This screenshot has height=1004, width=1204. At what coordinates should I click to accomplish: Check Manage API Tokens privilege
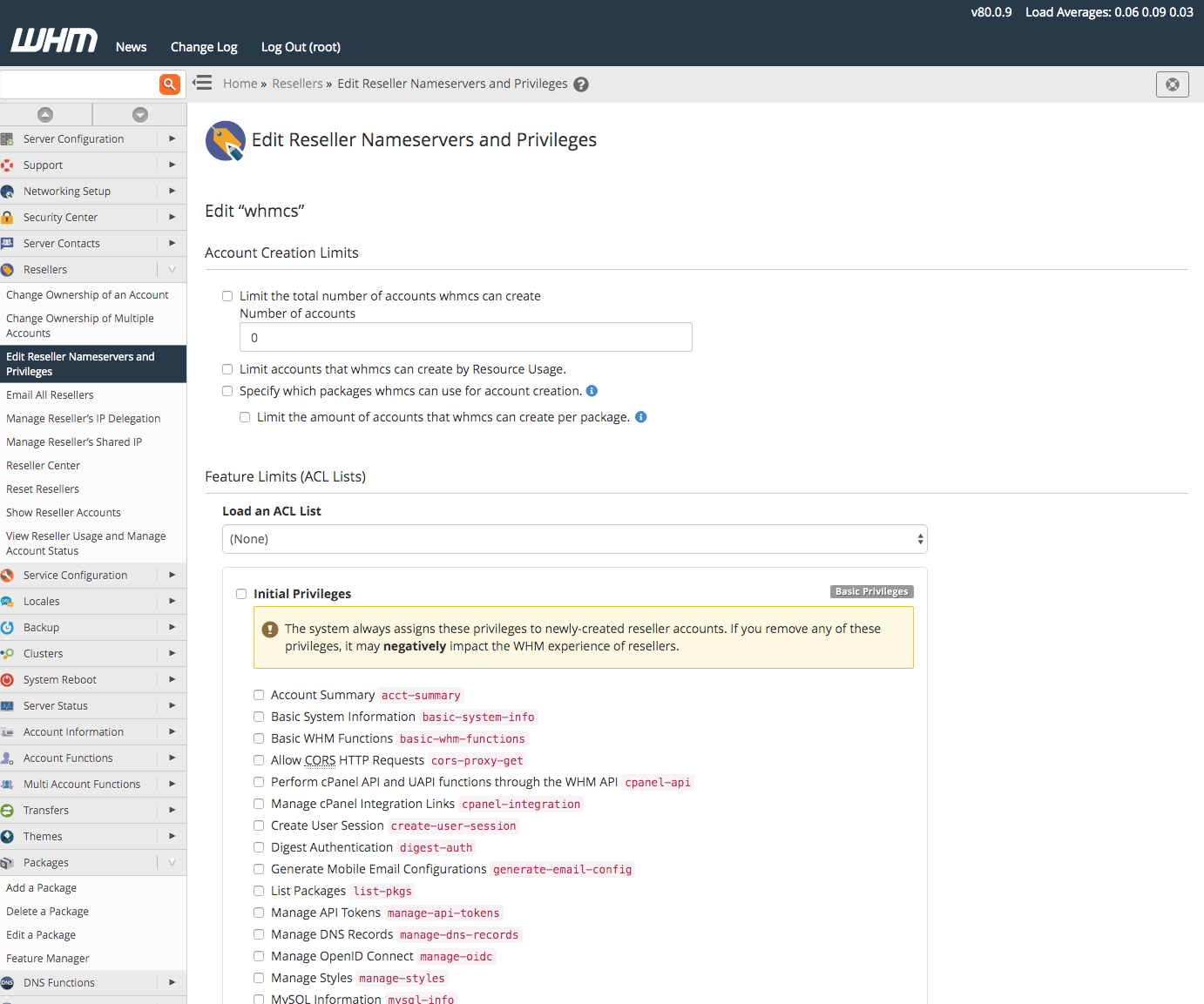[x=259, y=913]
